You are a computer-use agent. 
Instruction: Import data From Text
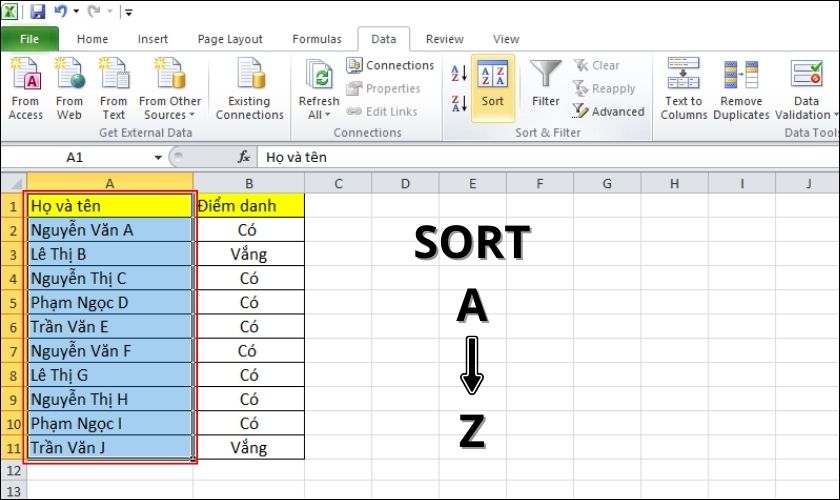(114, 88)
